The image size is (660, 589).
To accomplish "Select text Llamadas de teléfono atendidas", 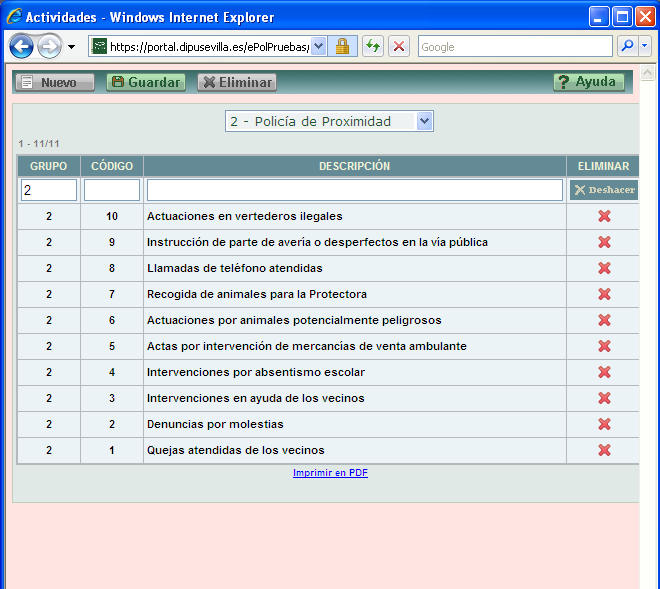I will (234, 268).
